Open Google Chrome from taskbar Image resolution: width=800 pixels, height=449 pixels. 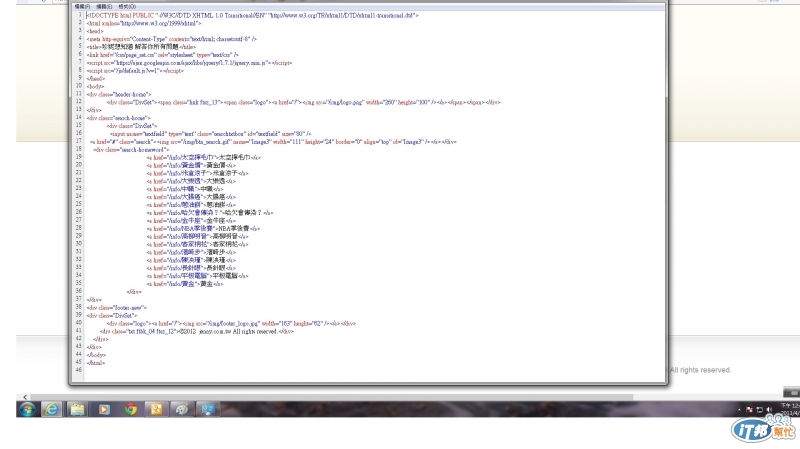[131, 409]
